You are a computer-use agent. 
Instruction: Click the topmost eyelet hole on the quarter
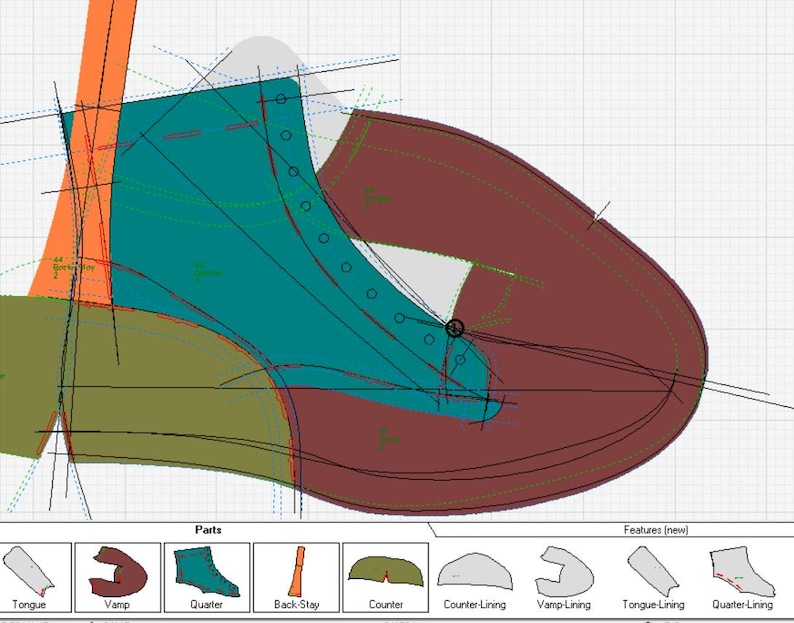(x=281, y=99)
